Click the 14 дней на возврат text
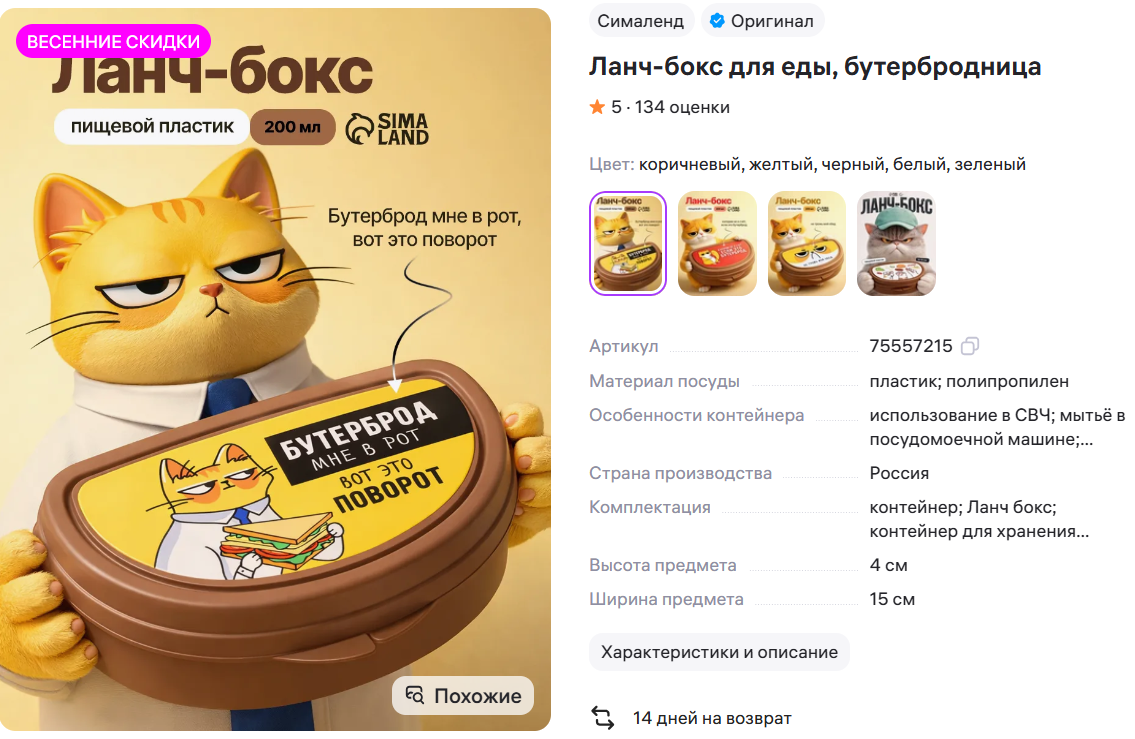1135x739 pixels. 712,718
